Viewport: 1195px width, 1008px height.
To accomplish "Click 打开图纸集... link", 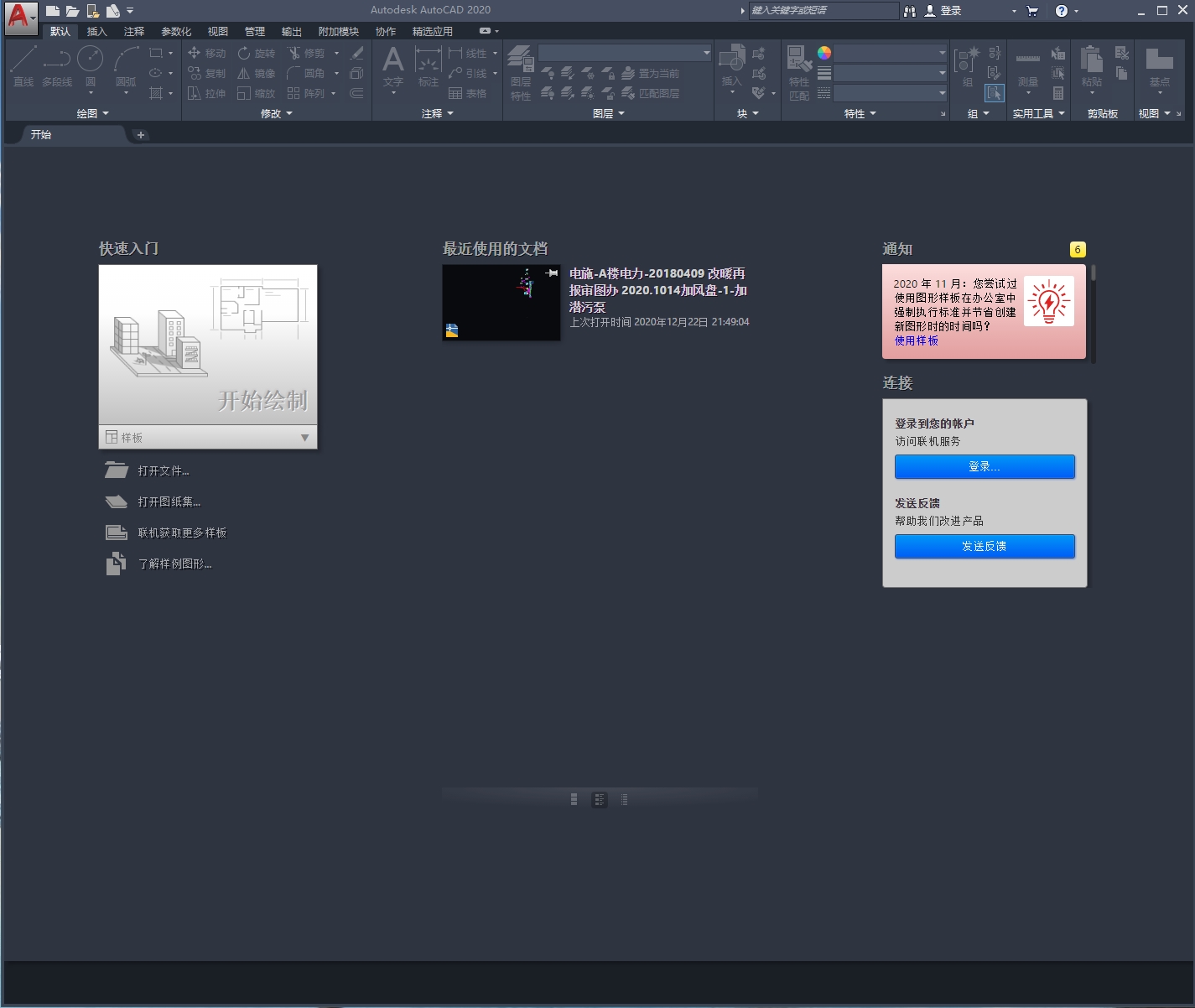I will 169,501.
